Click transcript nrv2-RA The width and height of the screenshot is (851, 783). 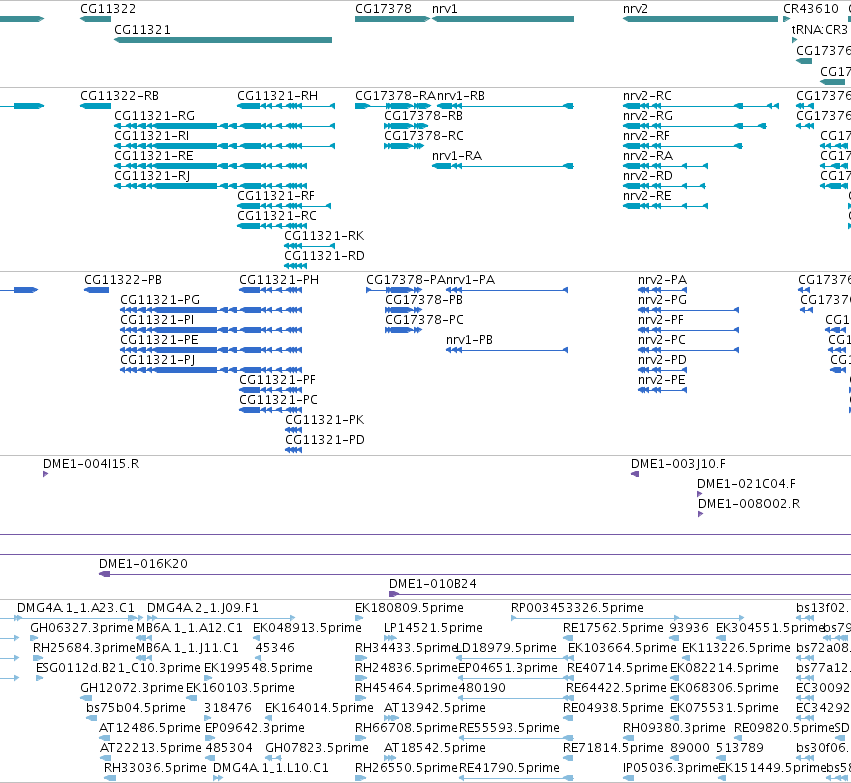point(665,166)
